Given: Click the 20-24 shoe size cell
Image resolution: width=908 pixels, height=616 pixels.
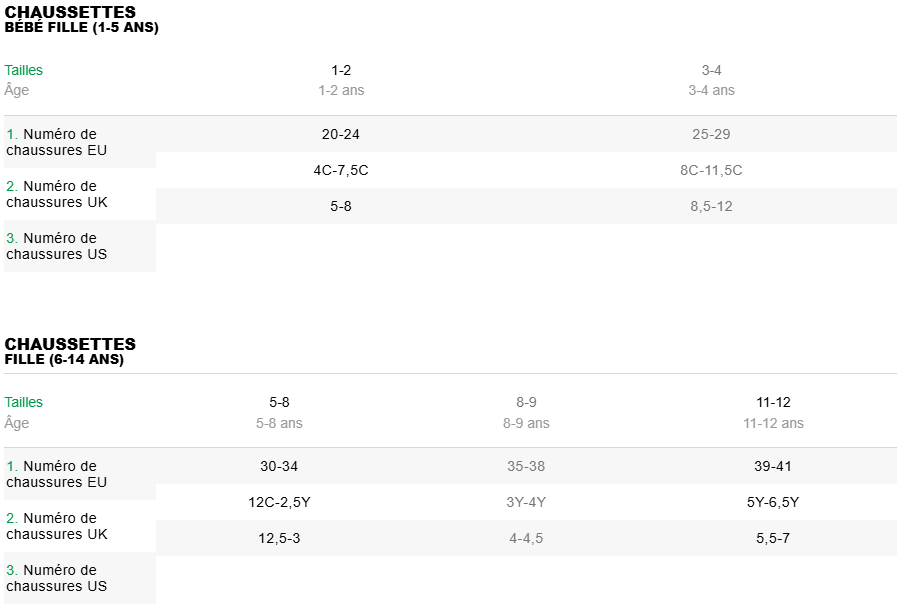Looking at the screenshot, I should pyautogui.click(x=341, y=134).
